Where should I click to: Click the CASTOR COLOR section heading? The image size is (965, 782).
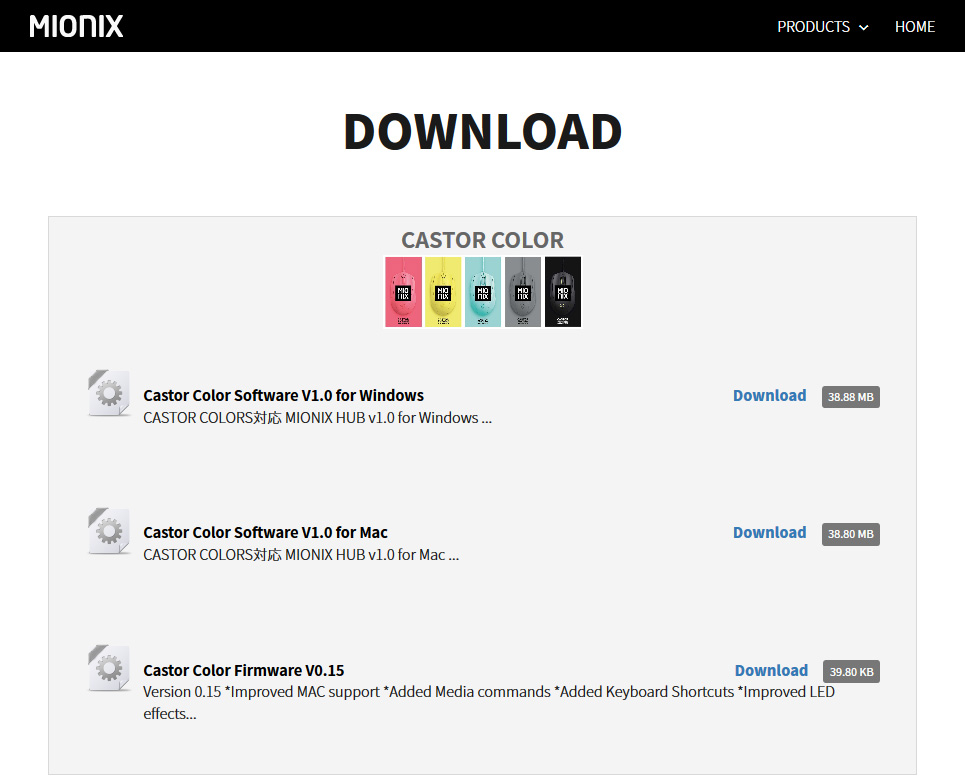pyautogui.click(x=482, y=240)
